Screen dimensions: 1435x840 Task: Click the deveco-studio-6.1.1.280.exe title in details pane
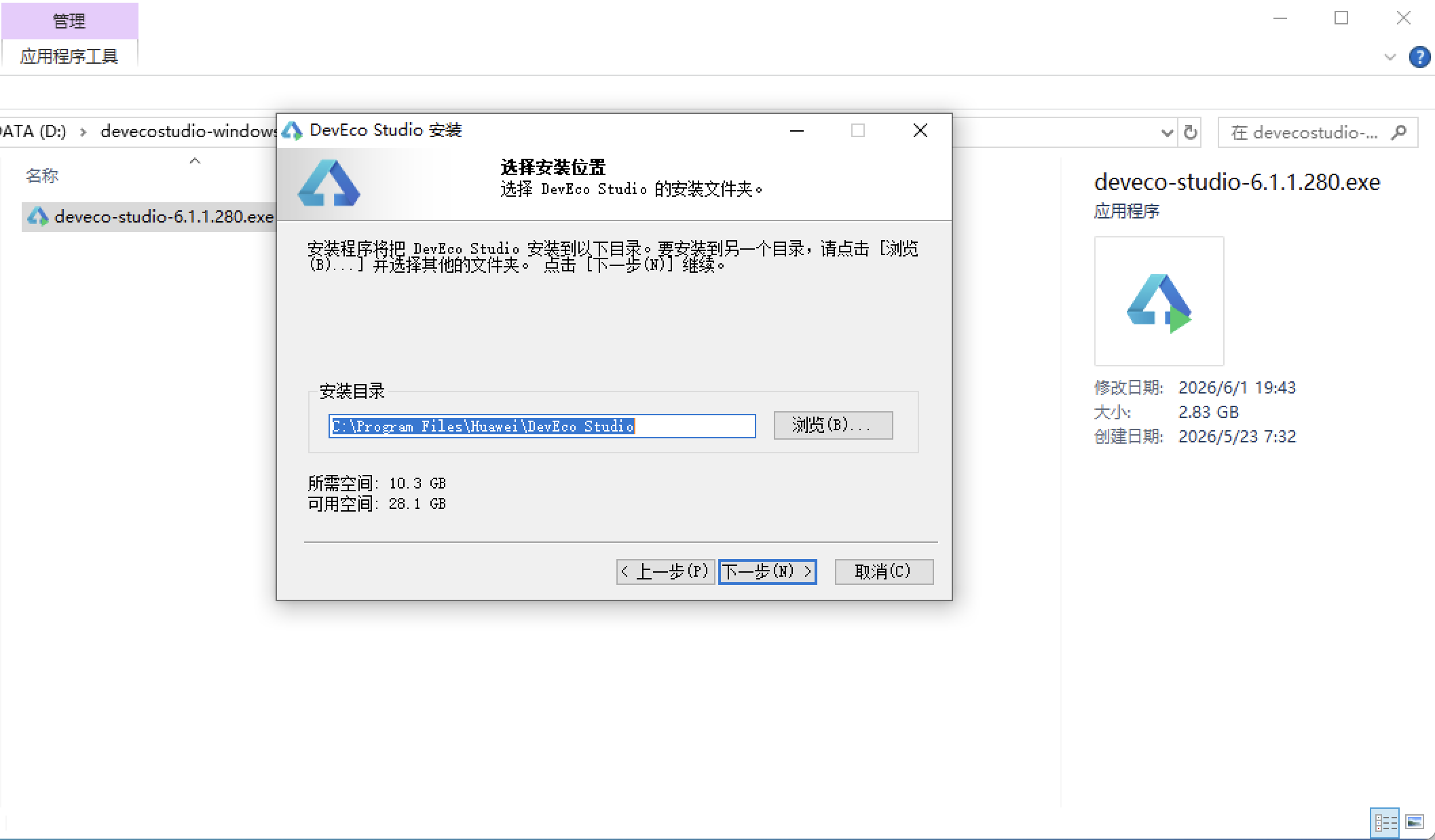pos(1237,182)
